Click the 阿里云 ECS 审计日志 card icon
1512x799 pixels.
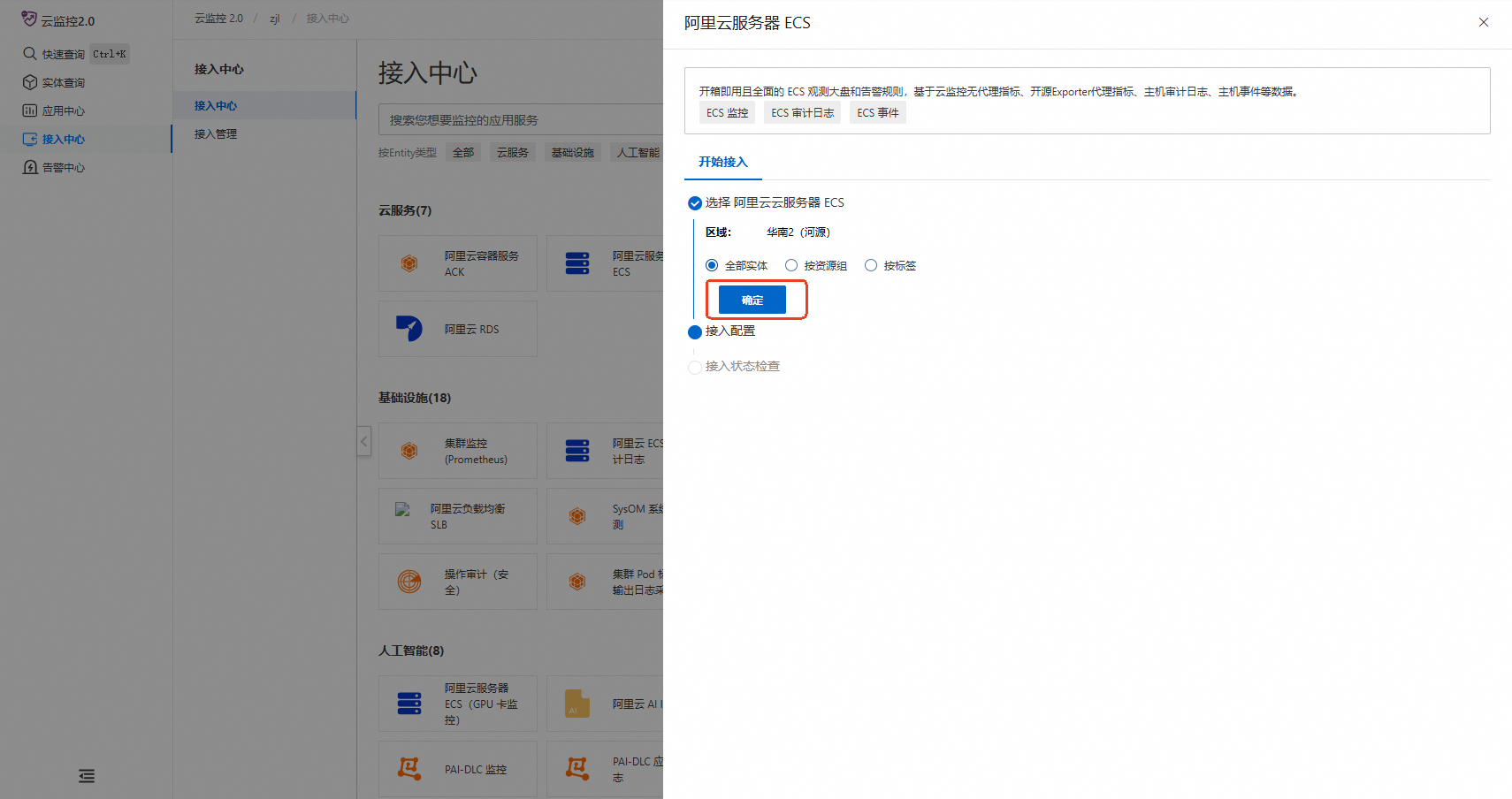(x=577, y=451)
